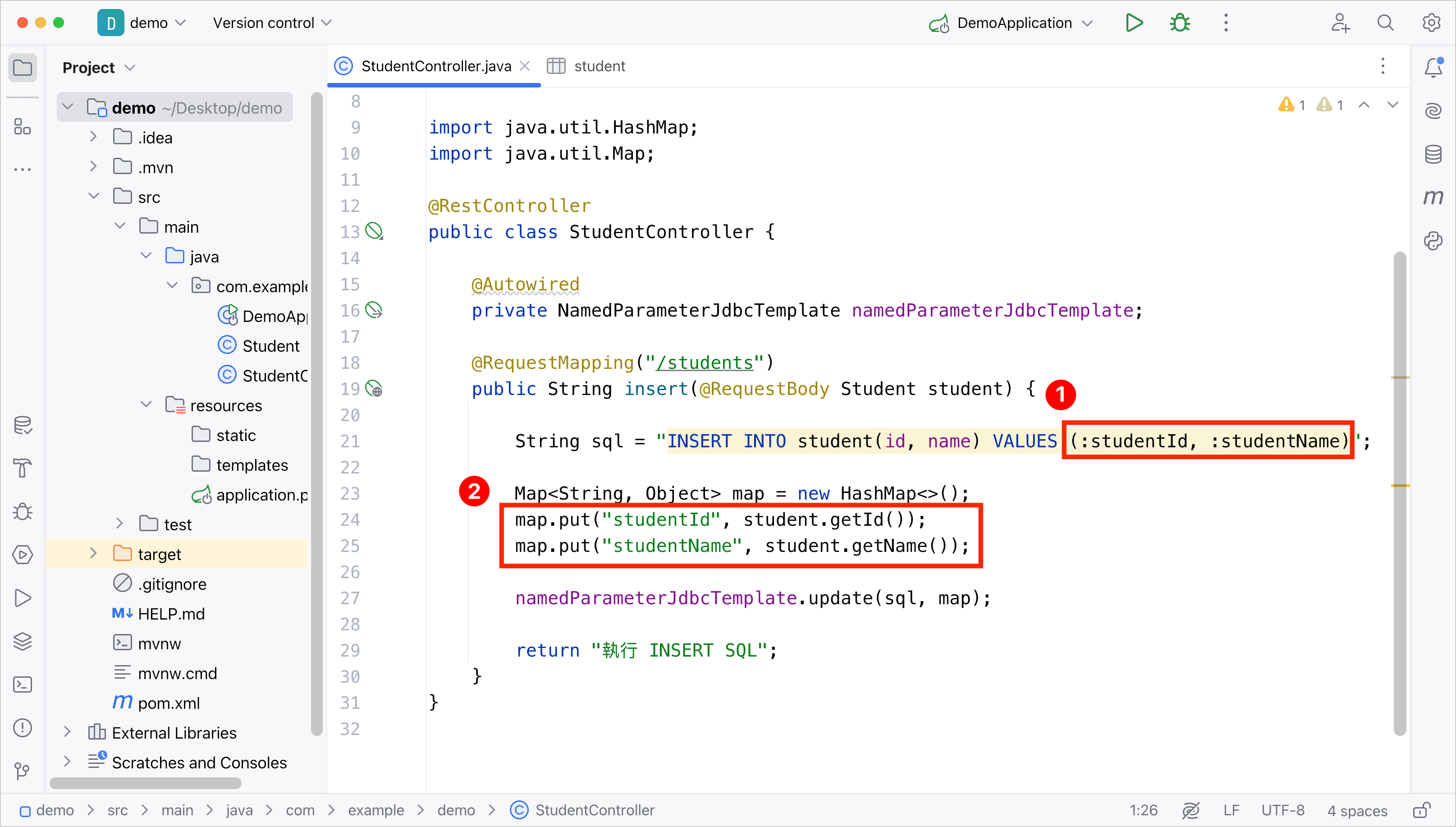Screen dimensions: 1456x827
Task: Toggle read-only lock icon in status bar
Action: coord(1421,810)
